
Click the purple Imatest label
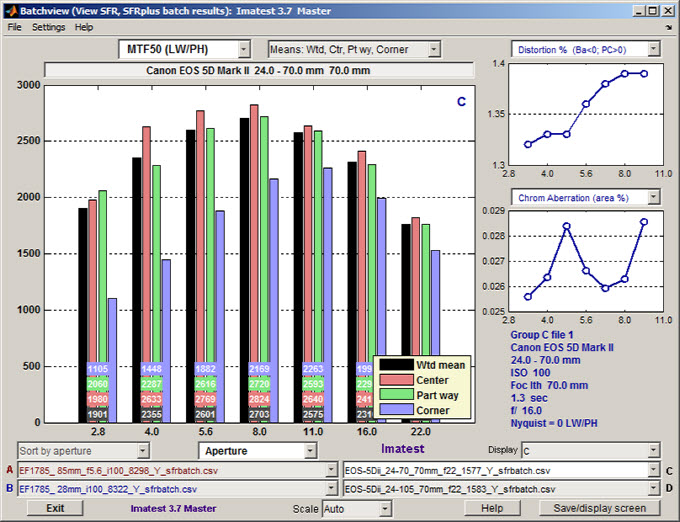402,449
